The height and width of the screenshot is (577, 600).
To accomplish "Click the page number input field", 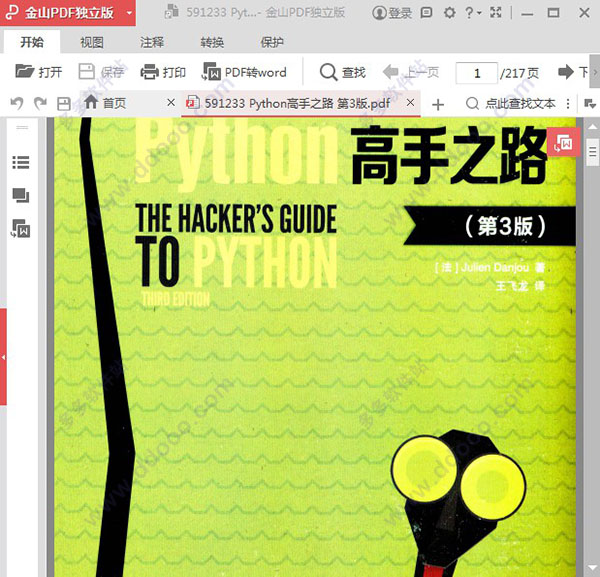I will [476, 73].
